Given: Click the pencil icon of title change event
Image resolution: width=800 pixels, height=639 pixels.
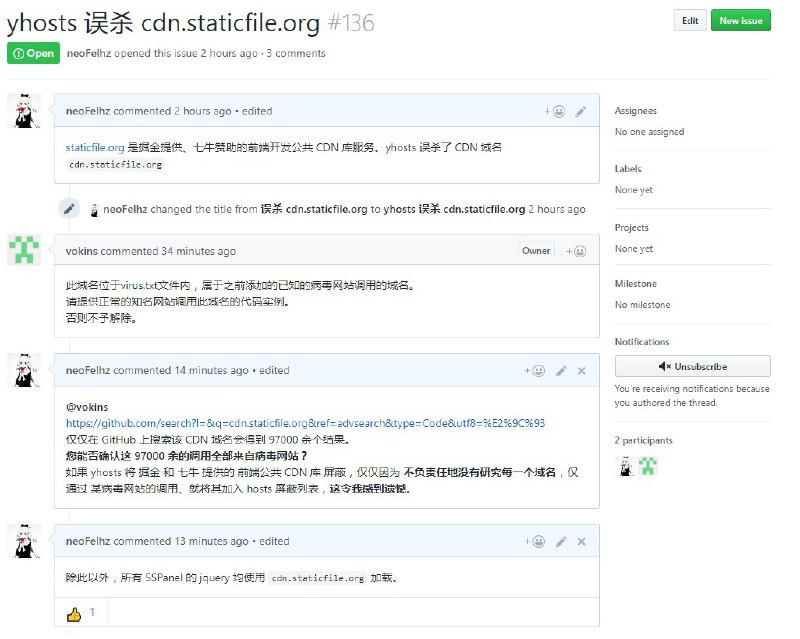Looking at the screenshot, I should pyautogui.click(x=69, y=209).
